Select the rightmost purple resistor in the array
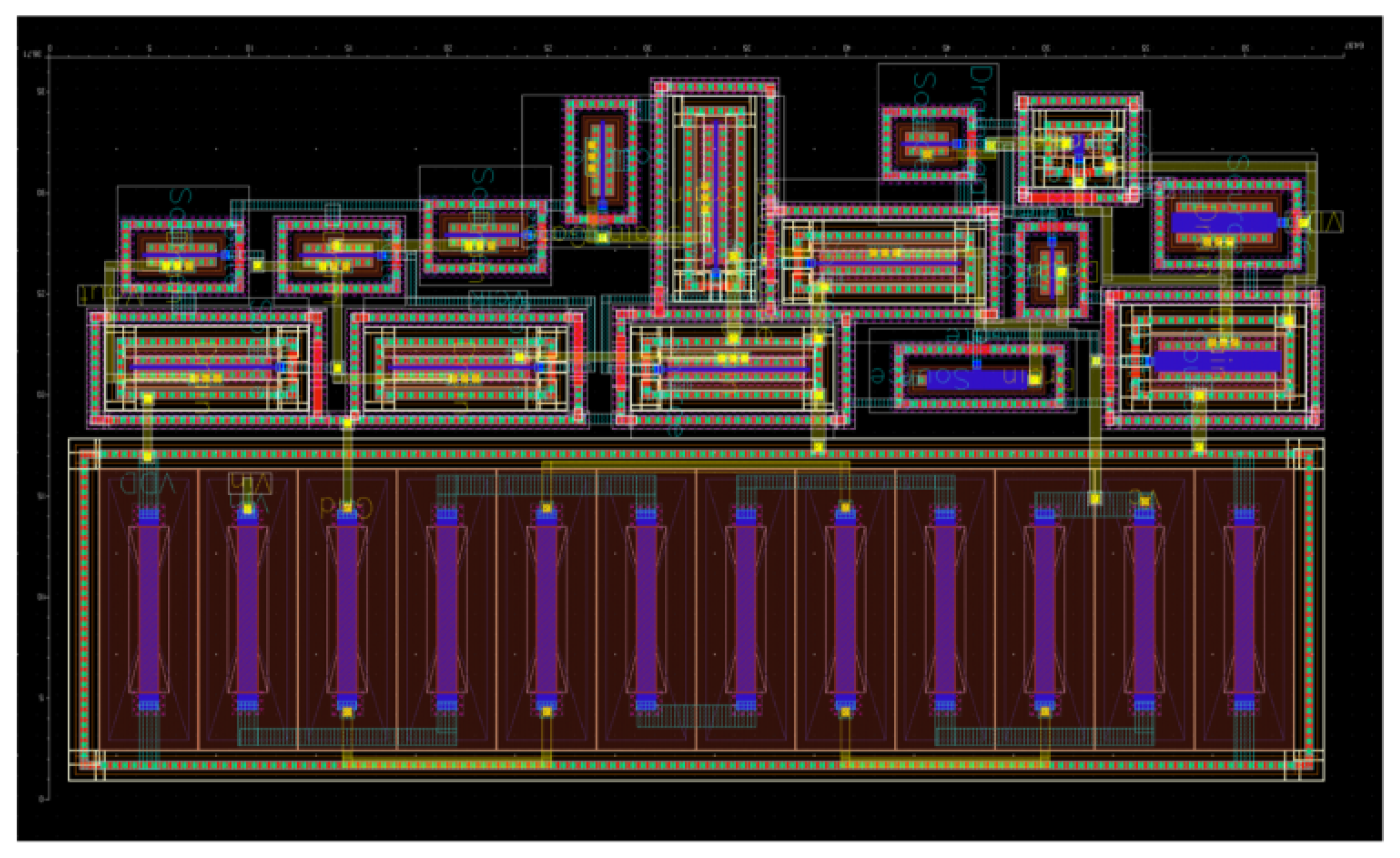1400x858 pixels. point(1244,609)
